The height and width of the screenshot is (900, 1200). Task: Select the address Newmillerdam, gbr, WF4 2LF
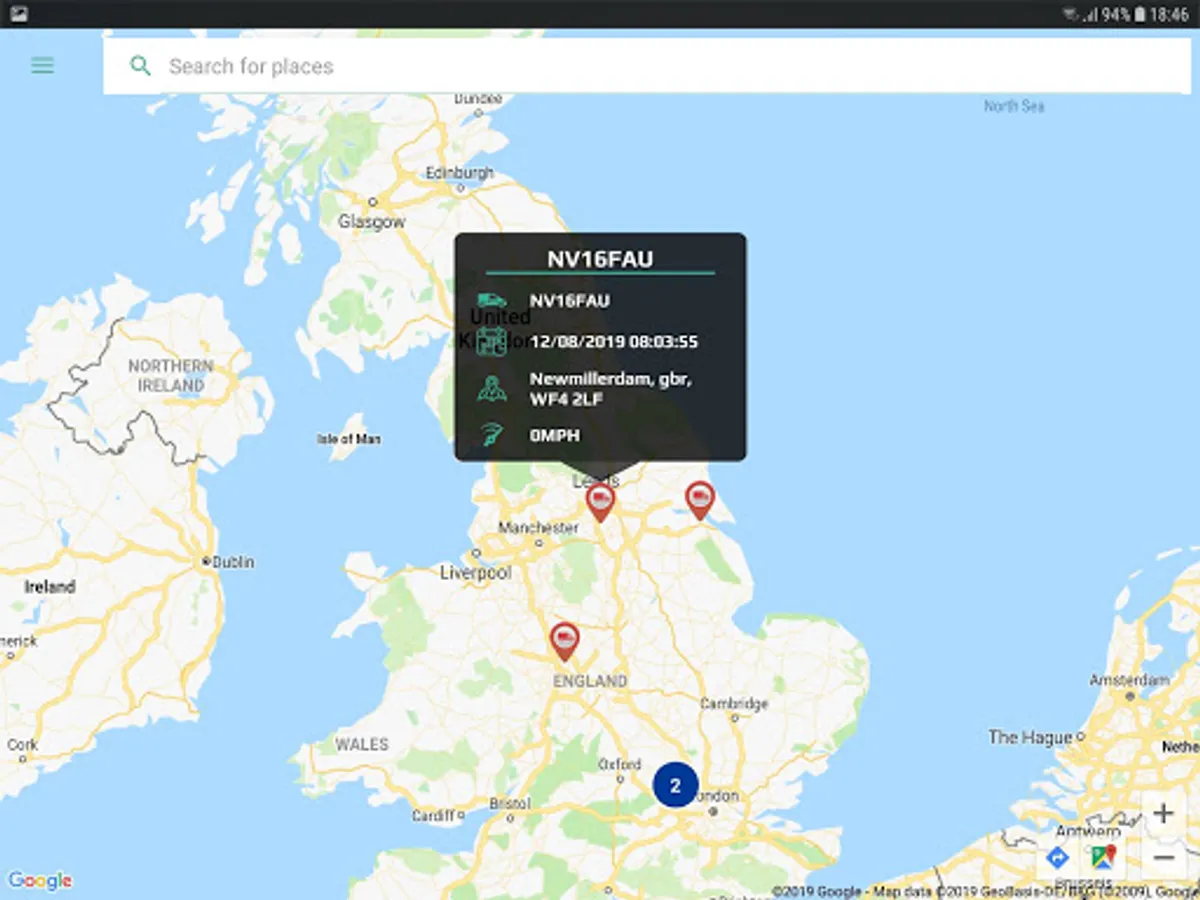[x=611, y=389]
